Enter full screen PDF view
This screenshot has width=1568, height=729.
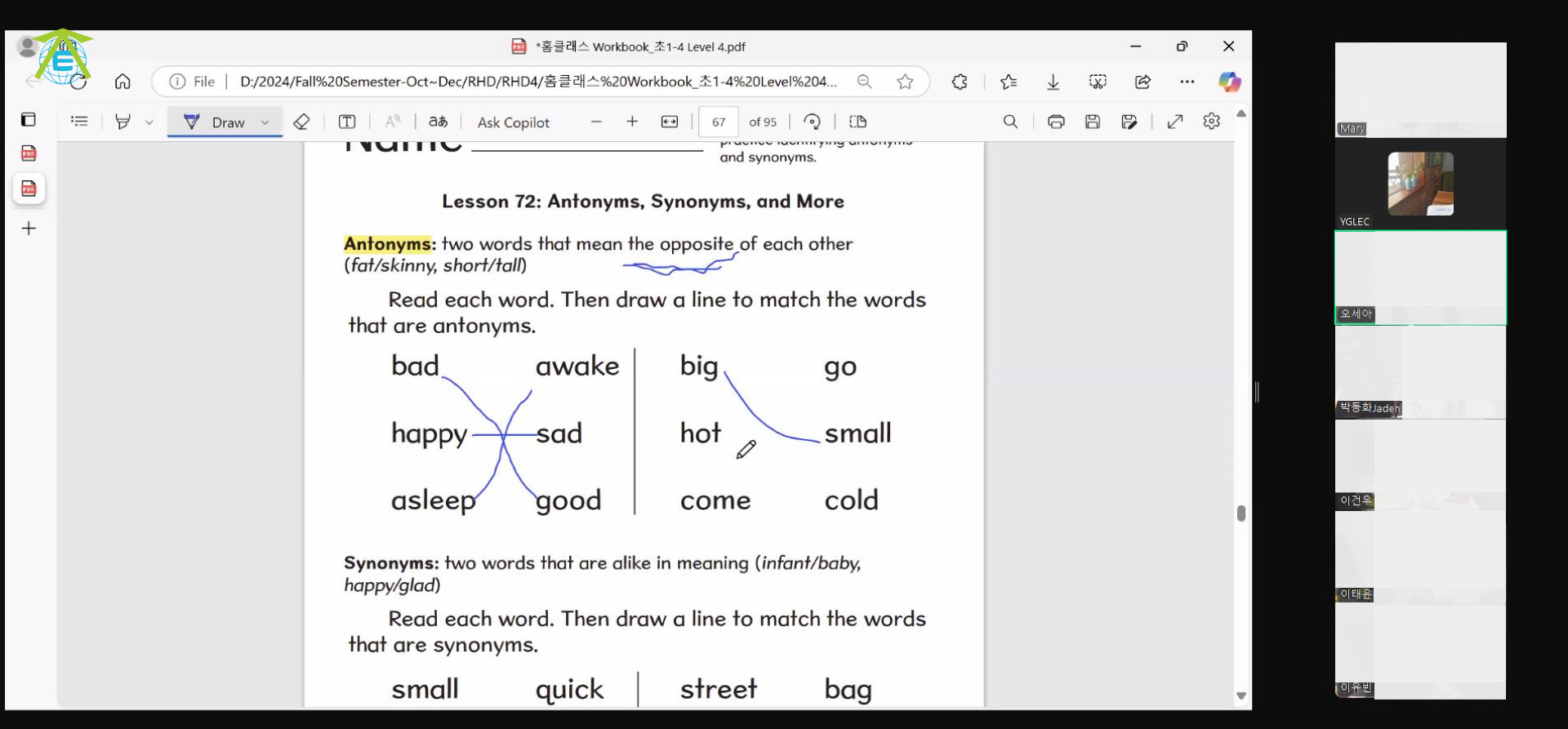[1175, 122]
